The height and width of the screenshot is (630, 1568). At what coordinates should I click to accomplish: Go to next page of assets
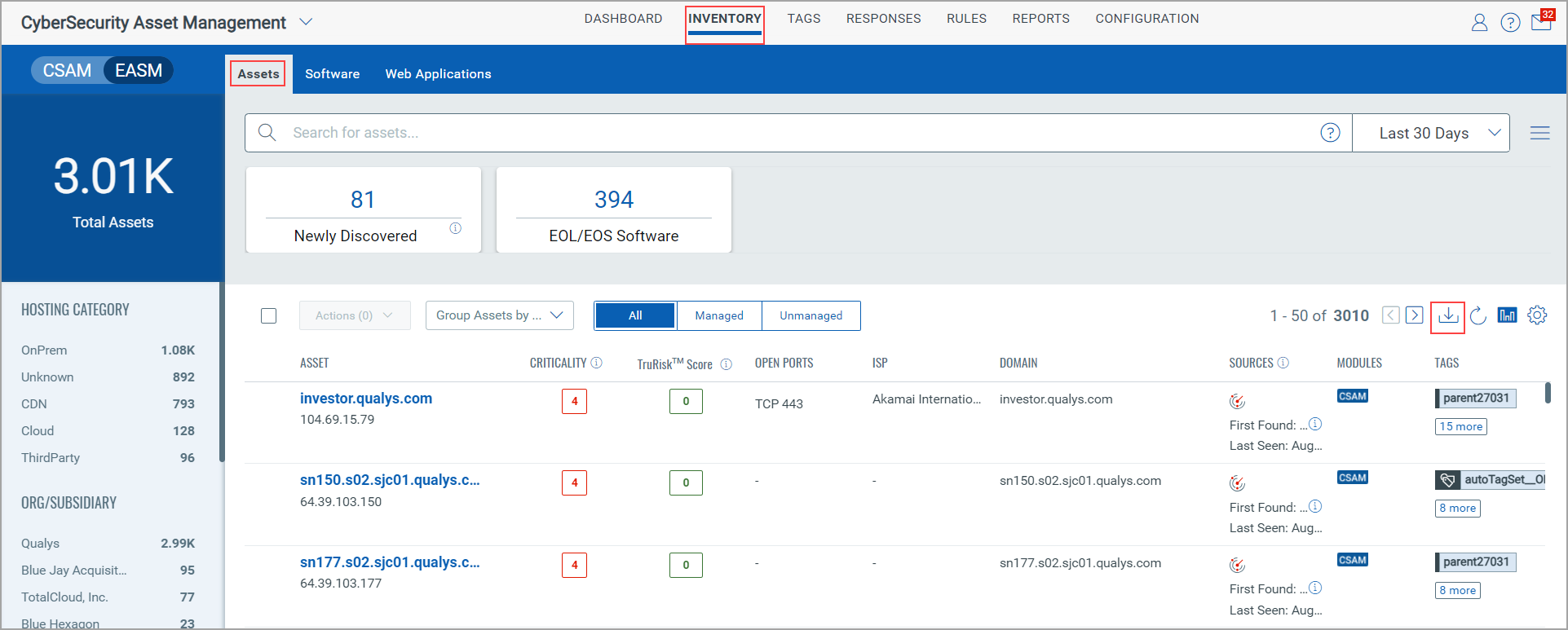pyautogui.click(x=1415, y=315)
